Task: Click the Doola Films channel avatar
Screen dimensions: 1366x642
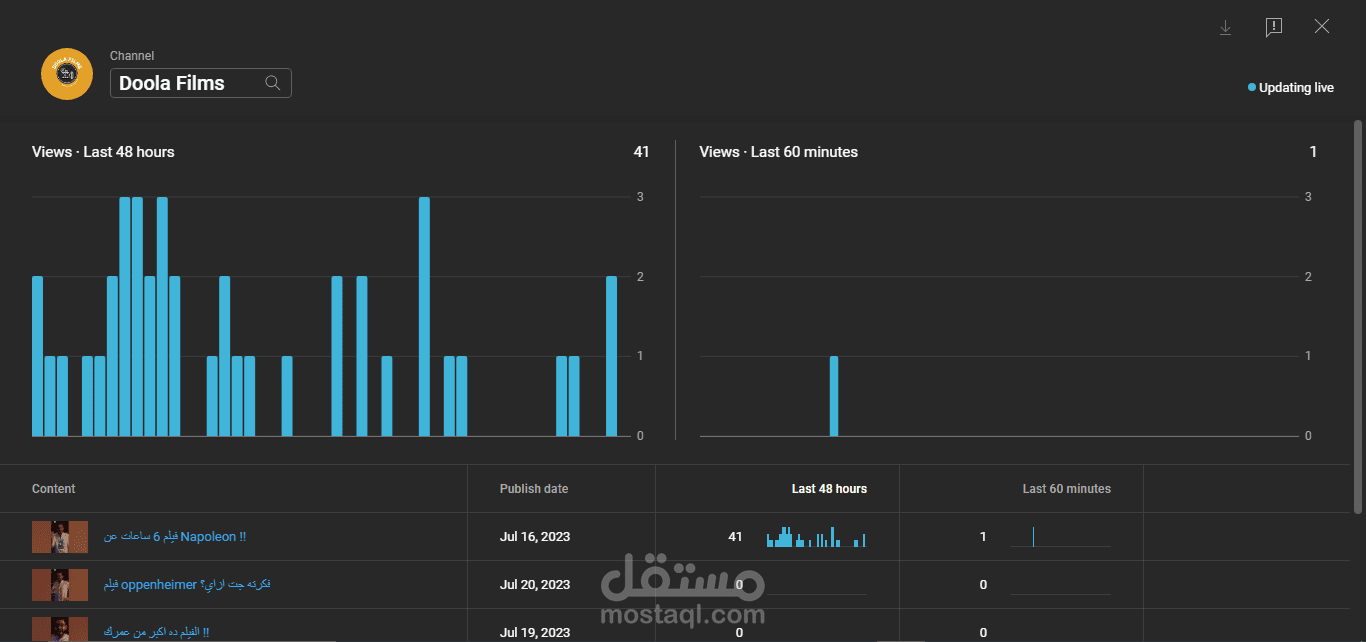Action: click(67, 74)
